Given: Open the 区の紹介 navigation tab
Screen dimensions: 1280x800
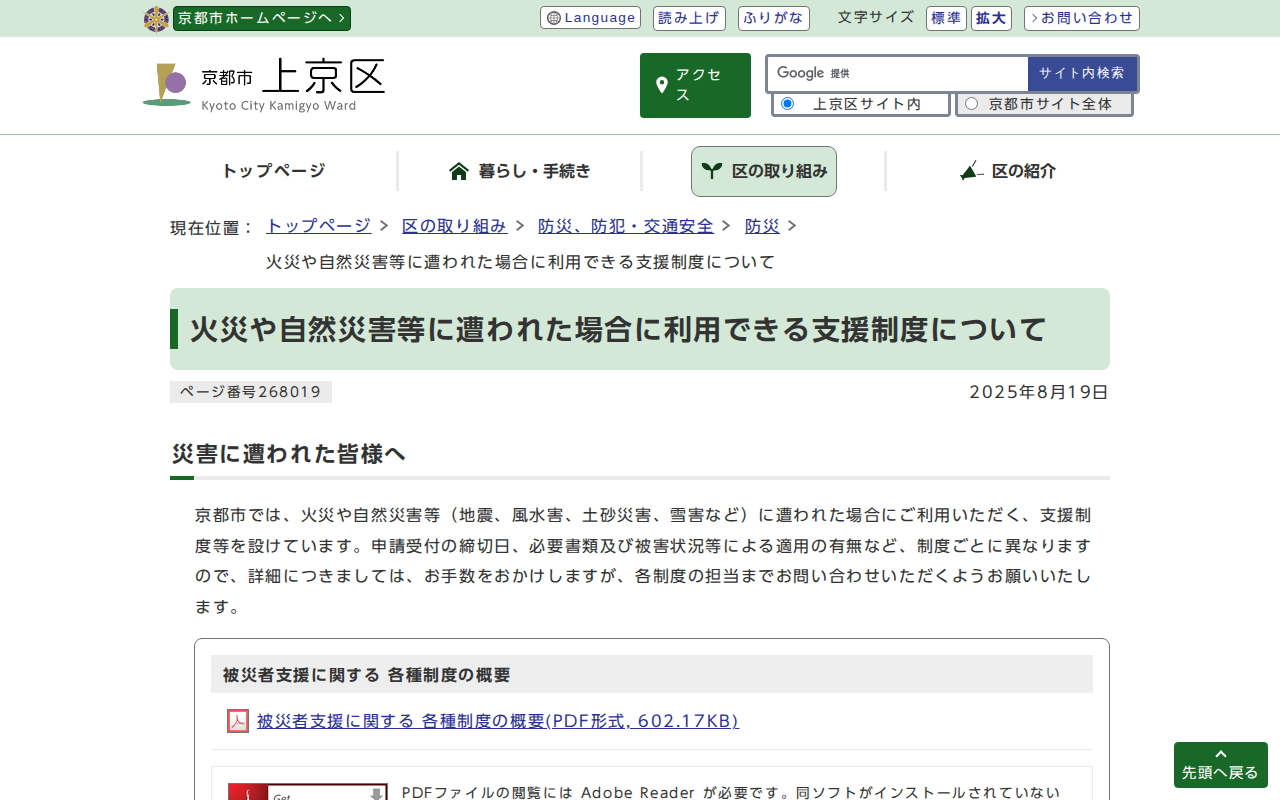Looking at the screenshot, I should click(1007, 171).
